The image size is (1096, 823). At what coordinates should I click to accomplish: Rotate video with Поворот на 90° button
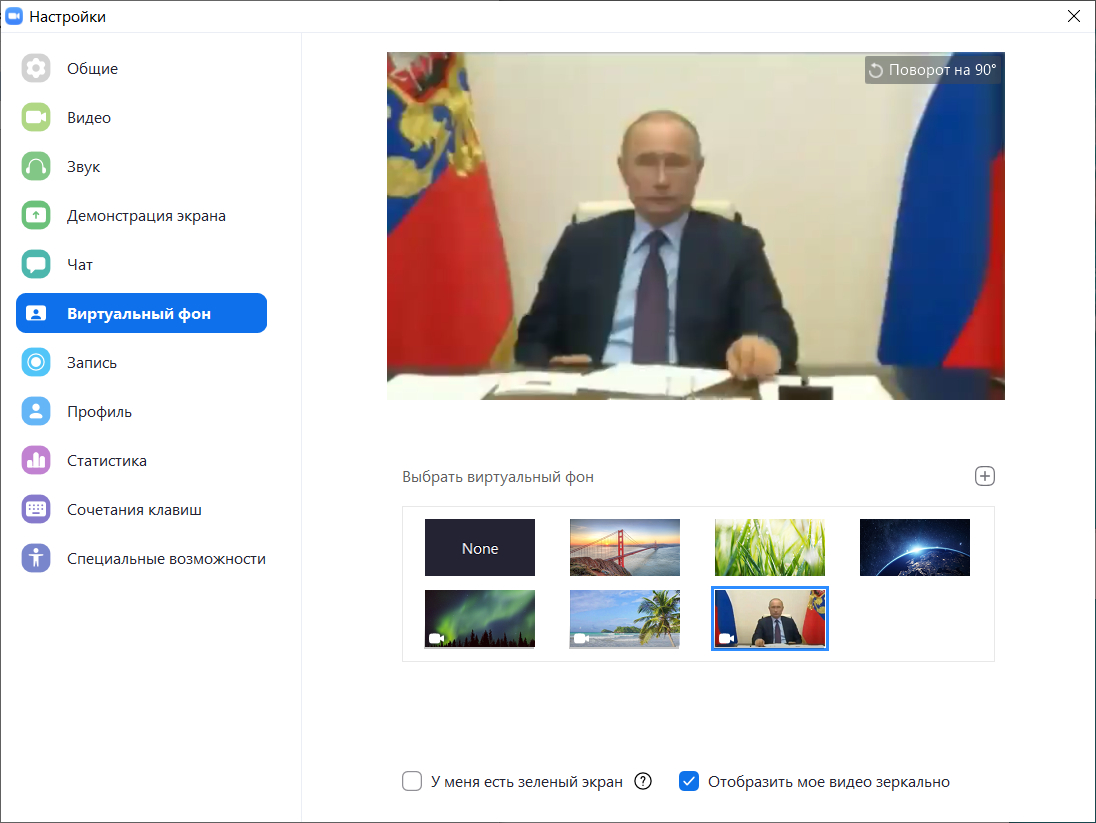[x=932, y=70]
